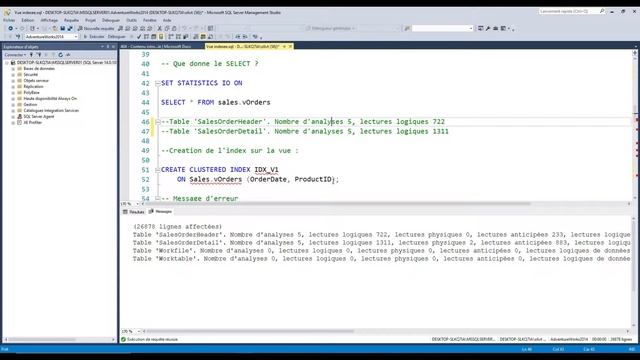Select Catalogues Integration Services tree item
This screenshot has height=360, width=640.
51,111
